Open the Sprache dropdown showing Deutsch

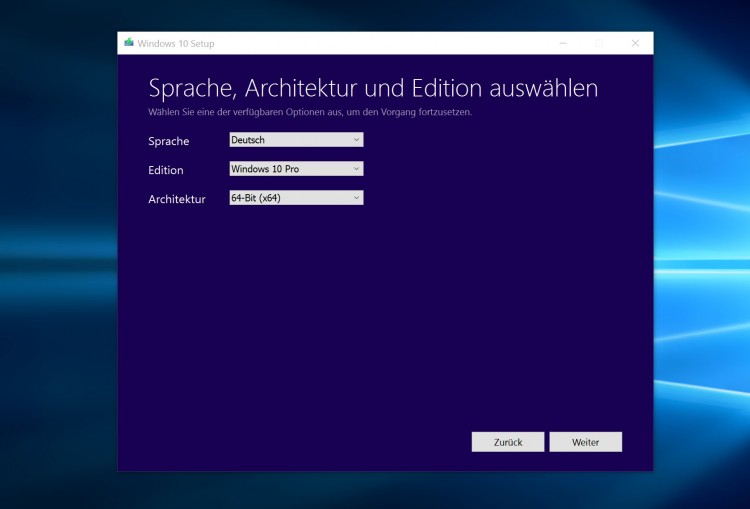[x=296, y=140]
